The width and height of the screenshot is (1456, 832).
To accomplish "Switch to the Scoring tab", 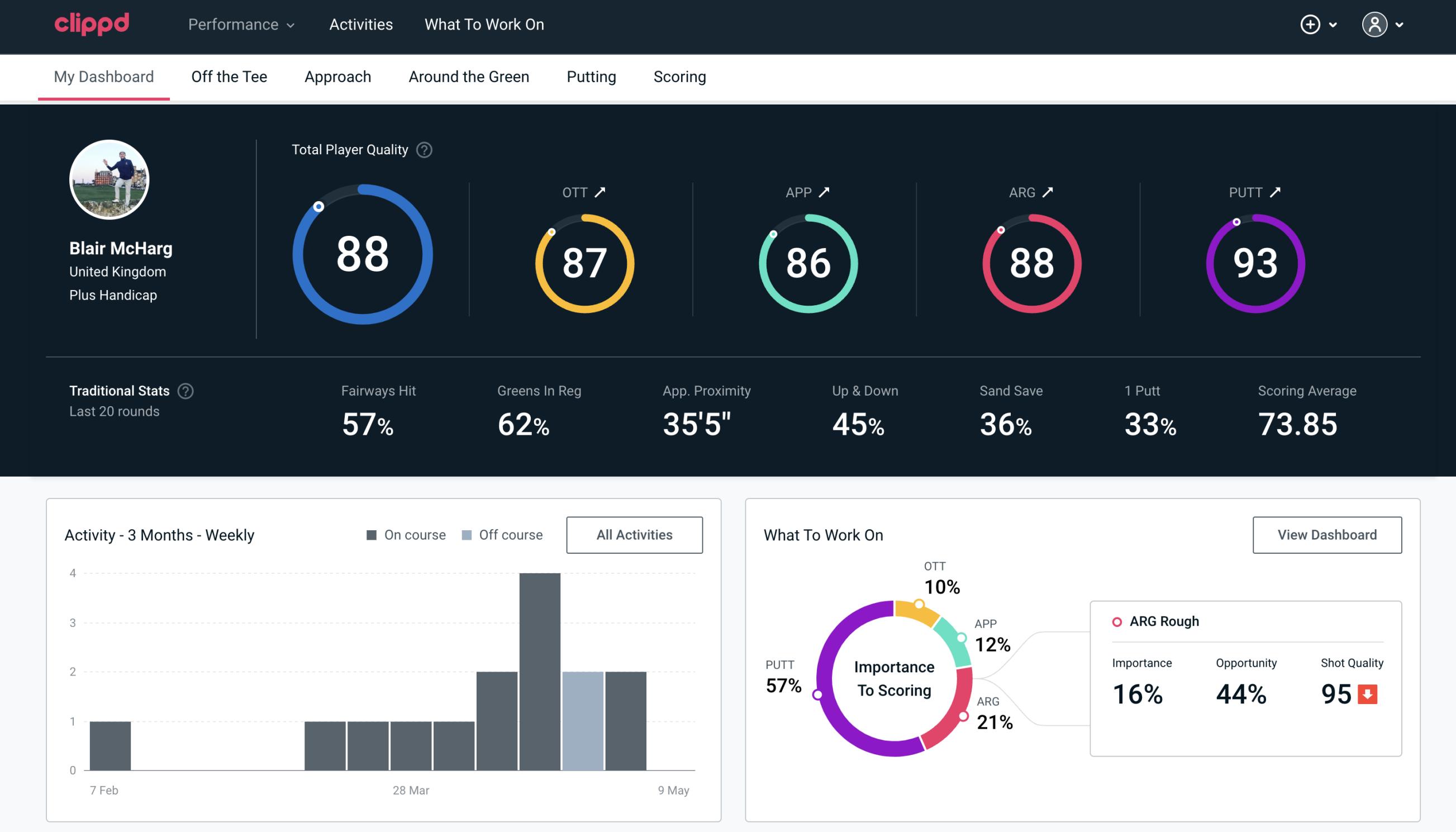I will [x=680, y=76].
